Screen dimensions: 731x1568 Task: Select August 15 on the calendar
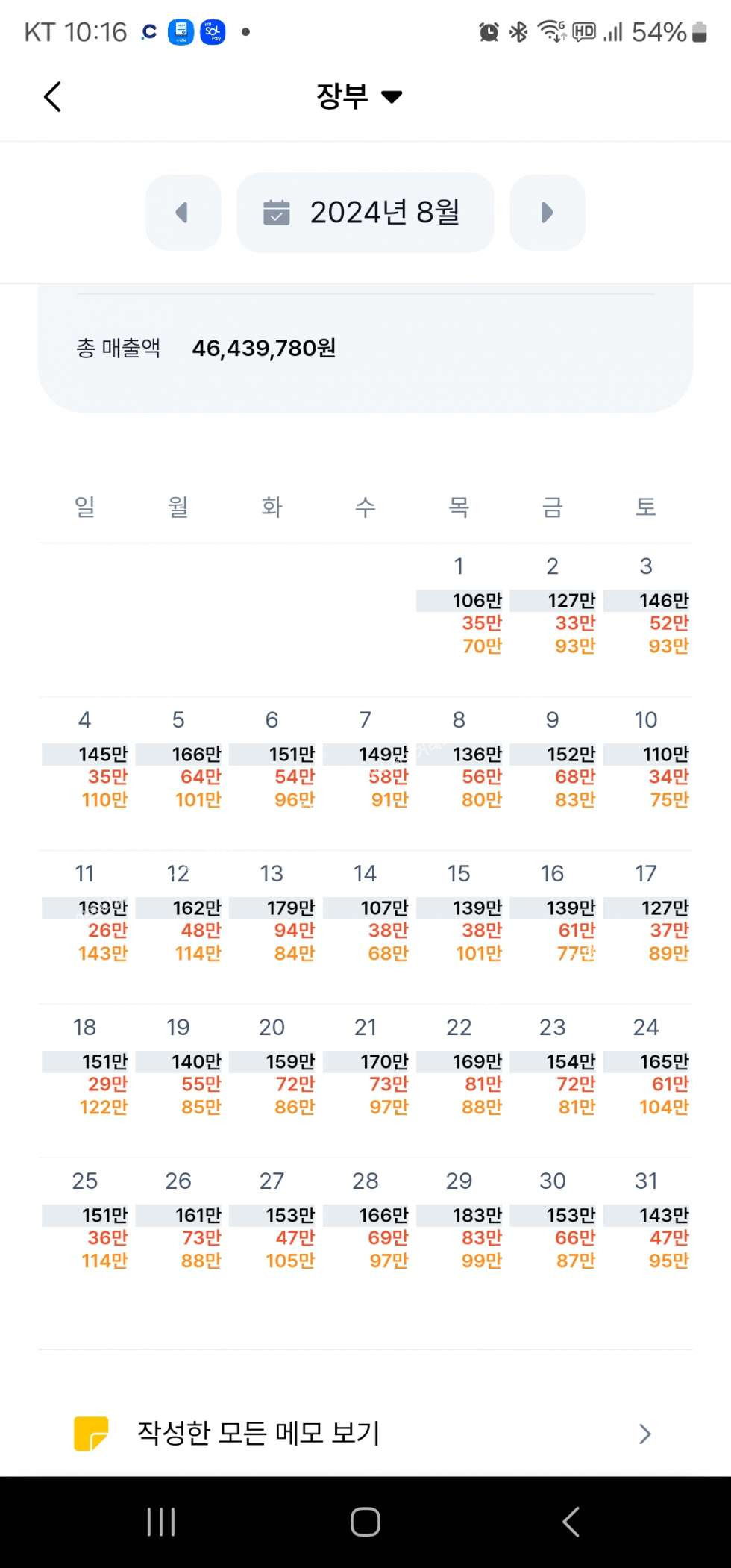point(459,916)
